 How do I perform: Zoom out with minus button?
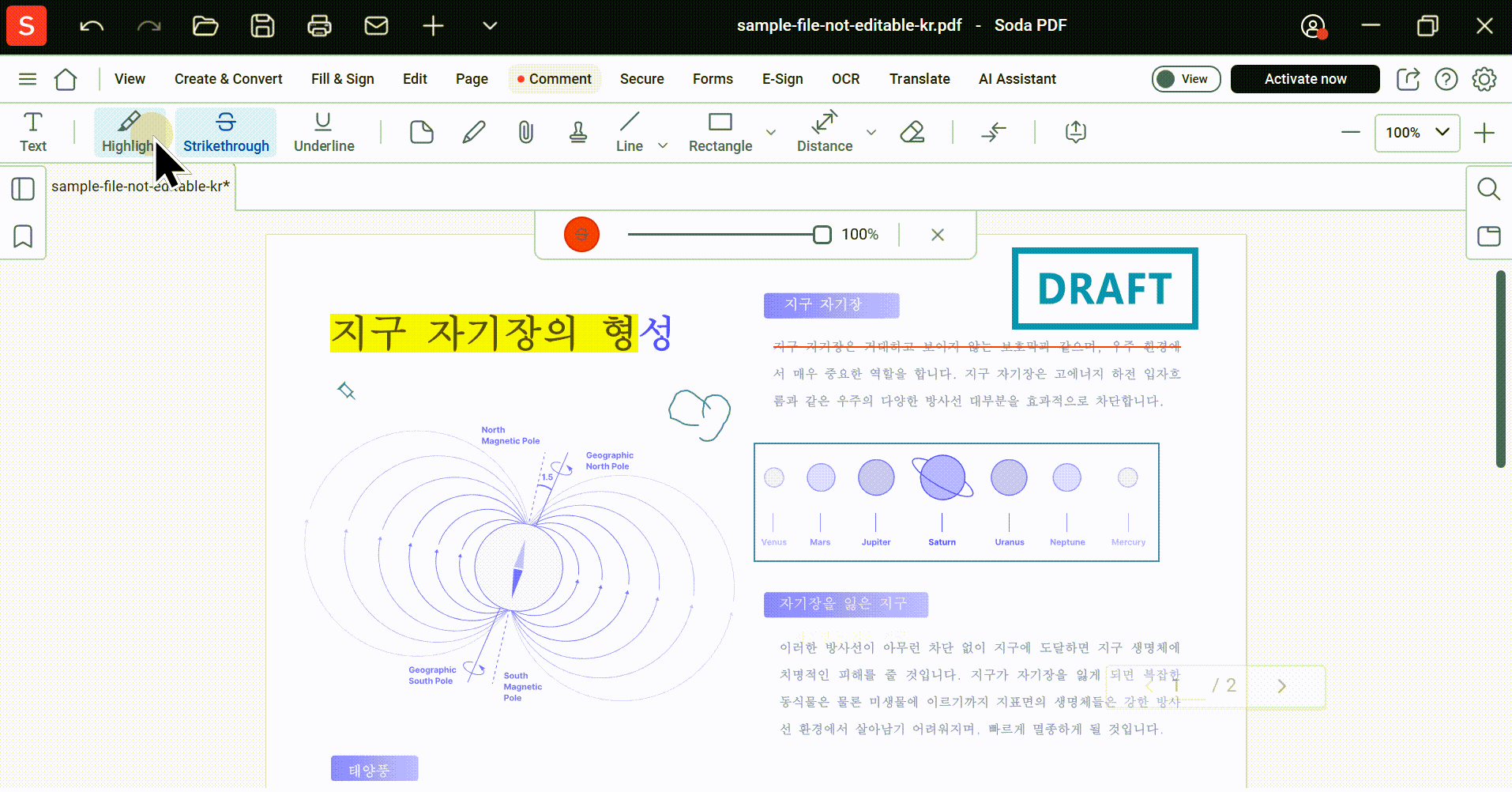tap(1351, 132)
